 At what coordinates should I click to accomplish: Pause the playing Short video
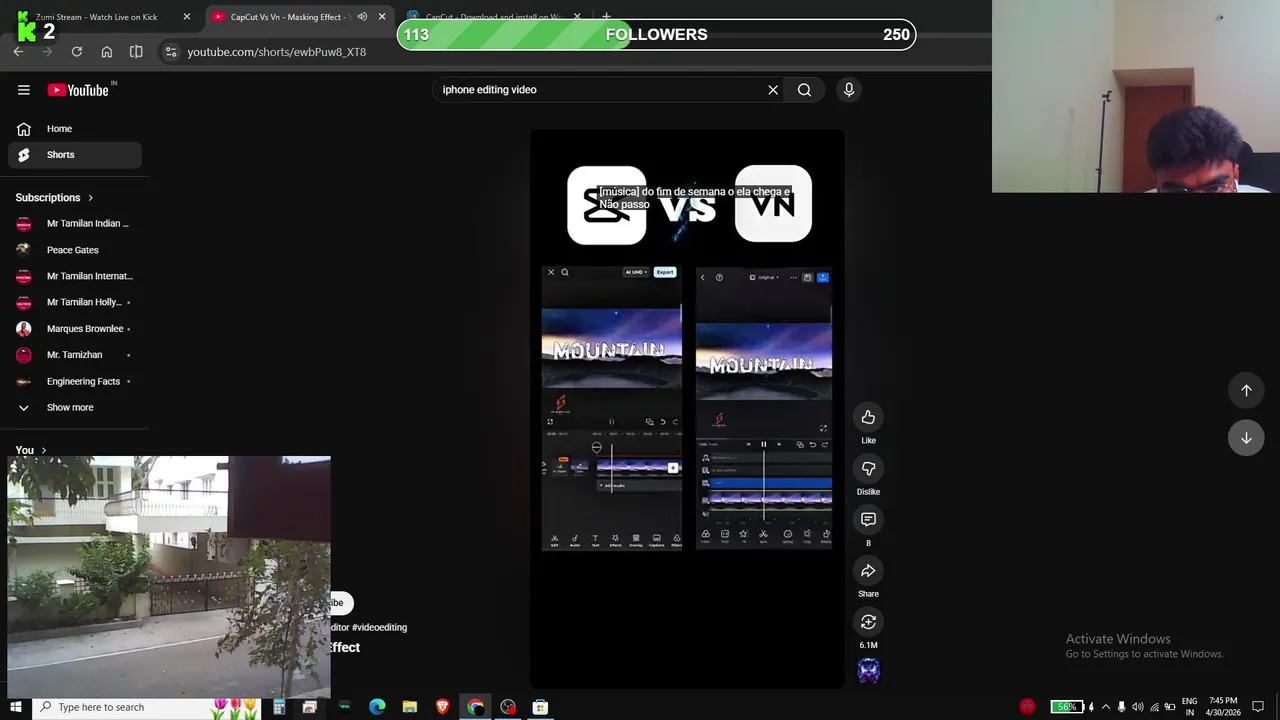click(x=687, y=408)
